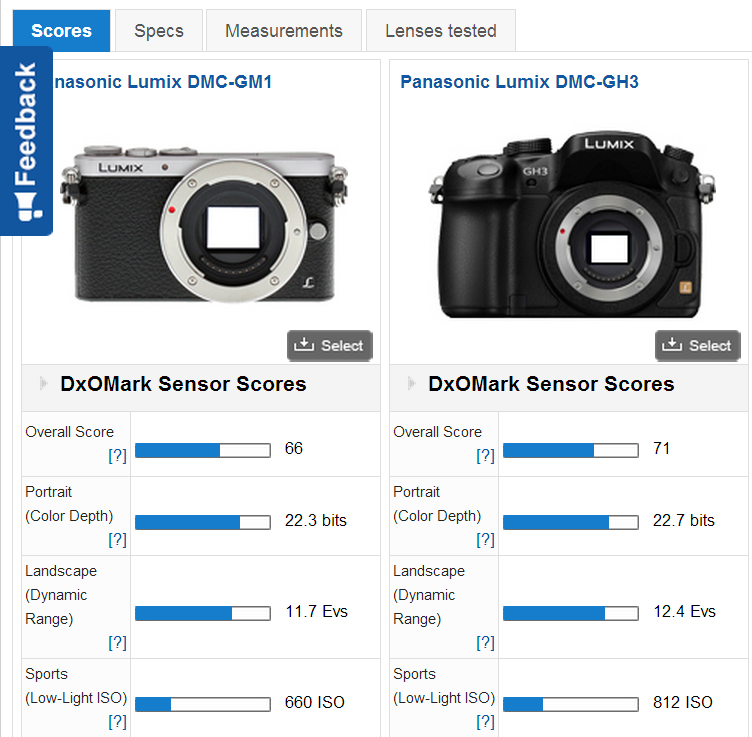Image resolution: width=752 pixels, height=737 pixels.
Task: Click the GH3 Landscape Dynamic Range [?] icon
Action: coord(485,643)
